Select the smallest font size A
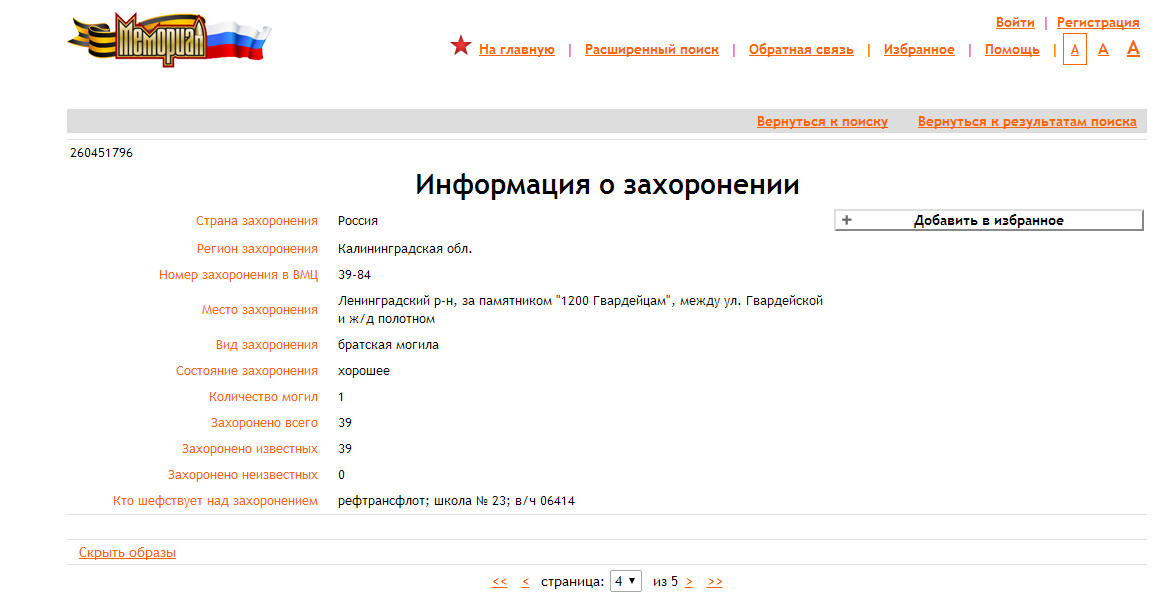Screen dimensions: 1164x605 tap(1075, 49)
